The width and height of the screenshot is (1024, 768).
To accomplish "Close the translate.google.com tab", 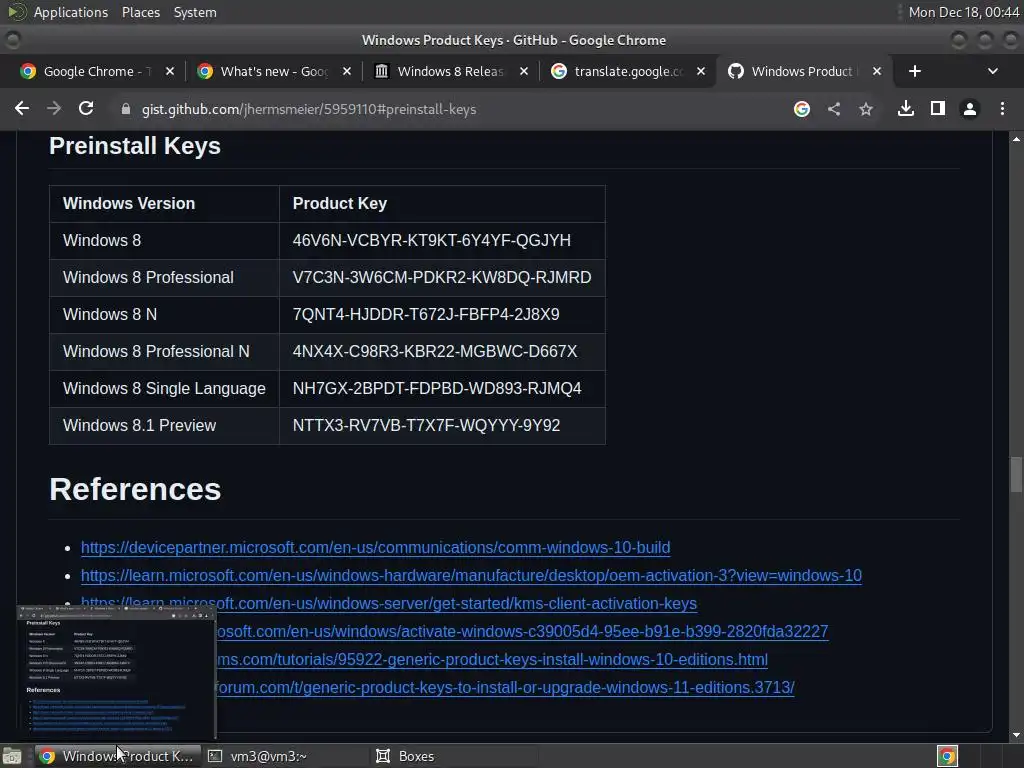I will pyautogui.click(x=701, y=71).
